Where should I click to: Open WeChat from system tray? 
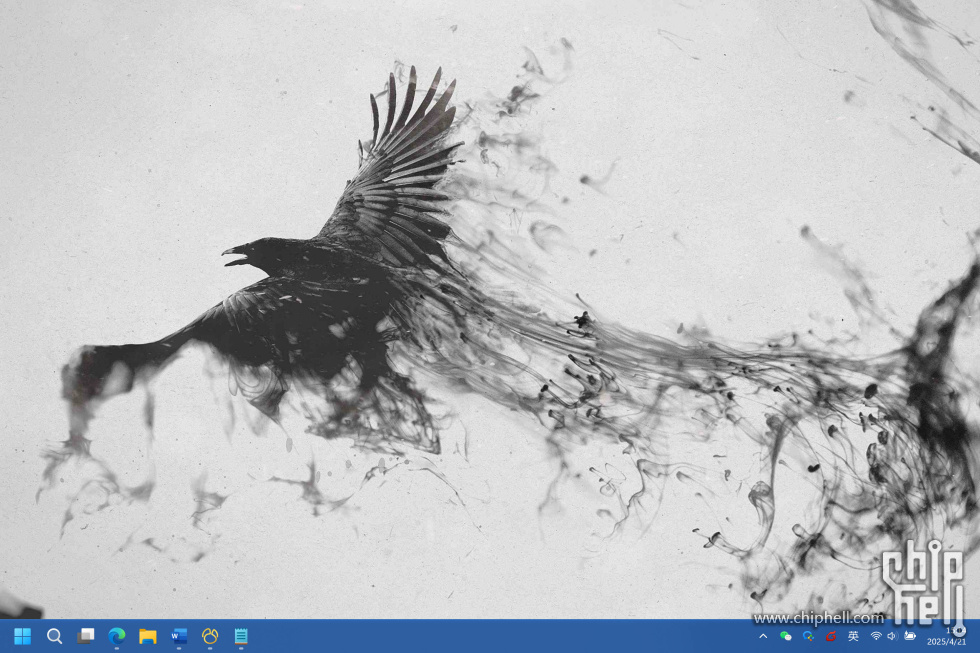click(786, 636)
